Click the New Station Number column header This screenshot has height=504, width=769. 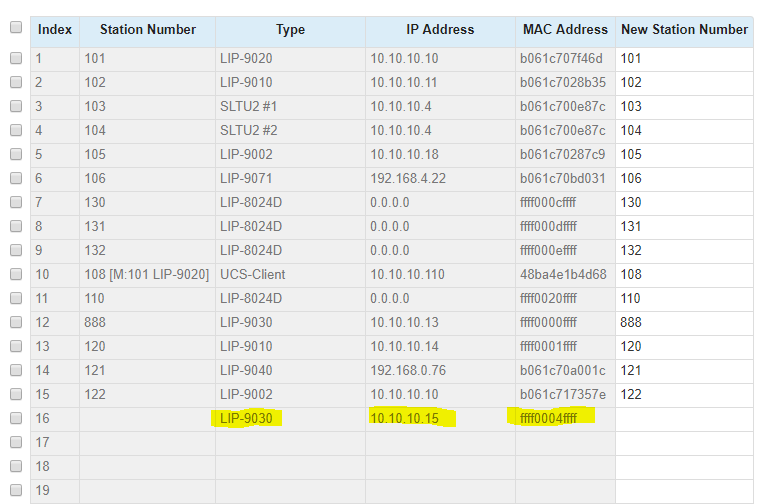(684, 30)
